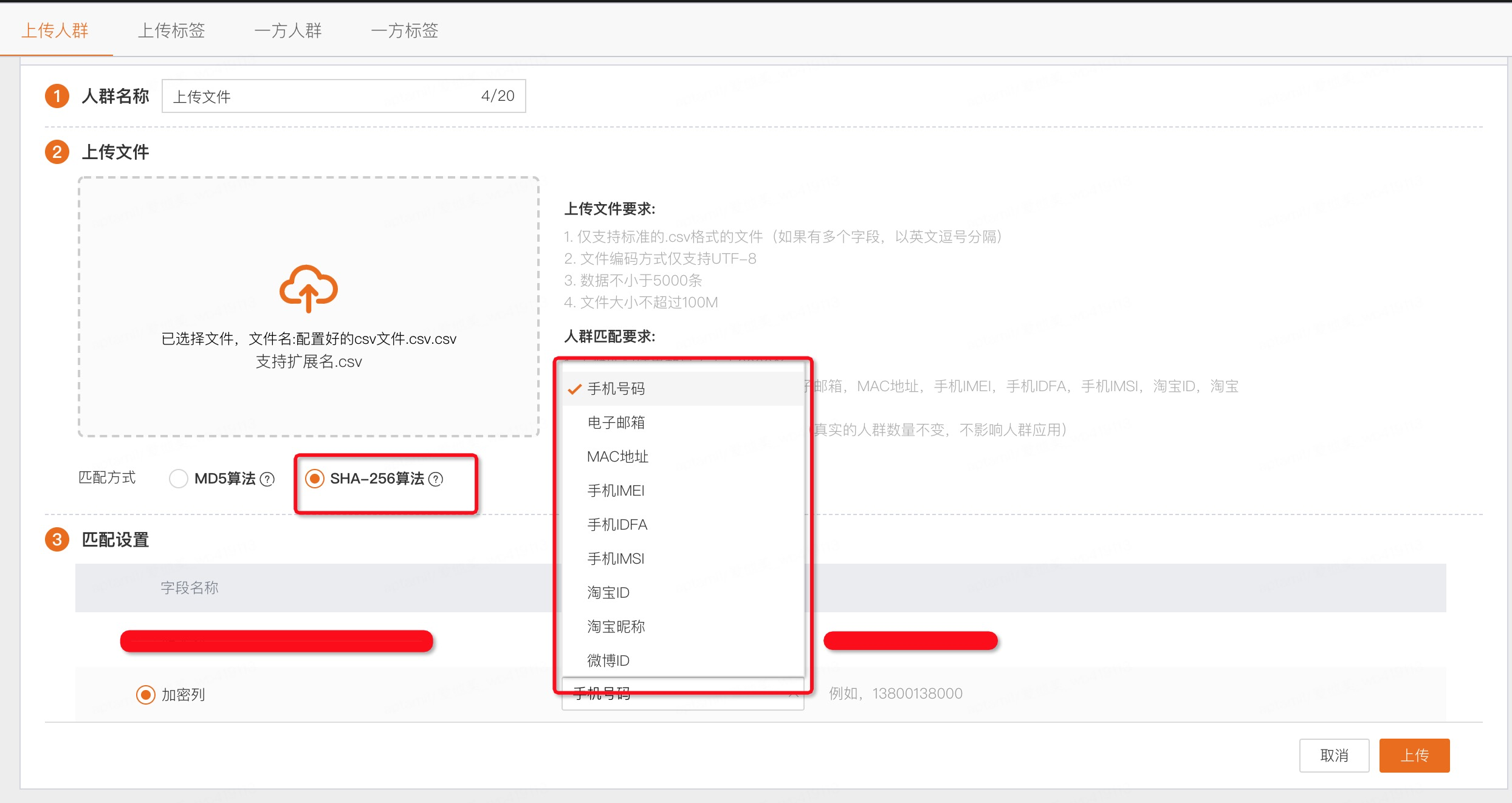This screenshot has width=1512, height=803.
Task: Click the 取消 button
Action: tap(1334, 755)
